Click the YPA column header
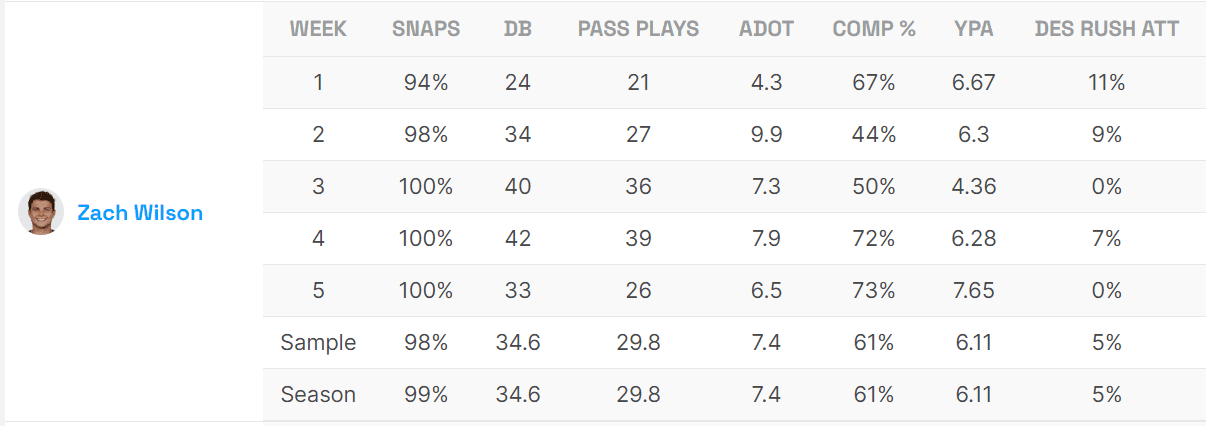 974,29
